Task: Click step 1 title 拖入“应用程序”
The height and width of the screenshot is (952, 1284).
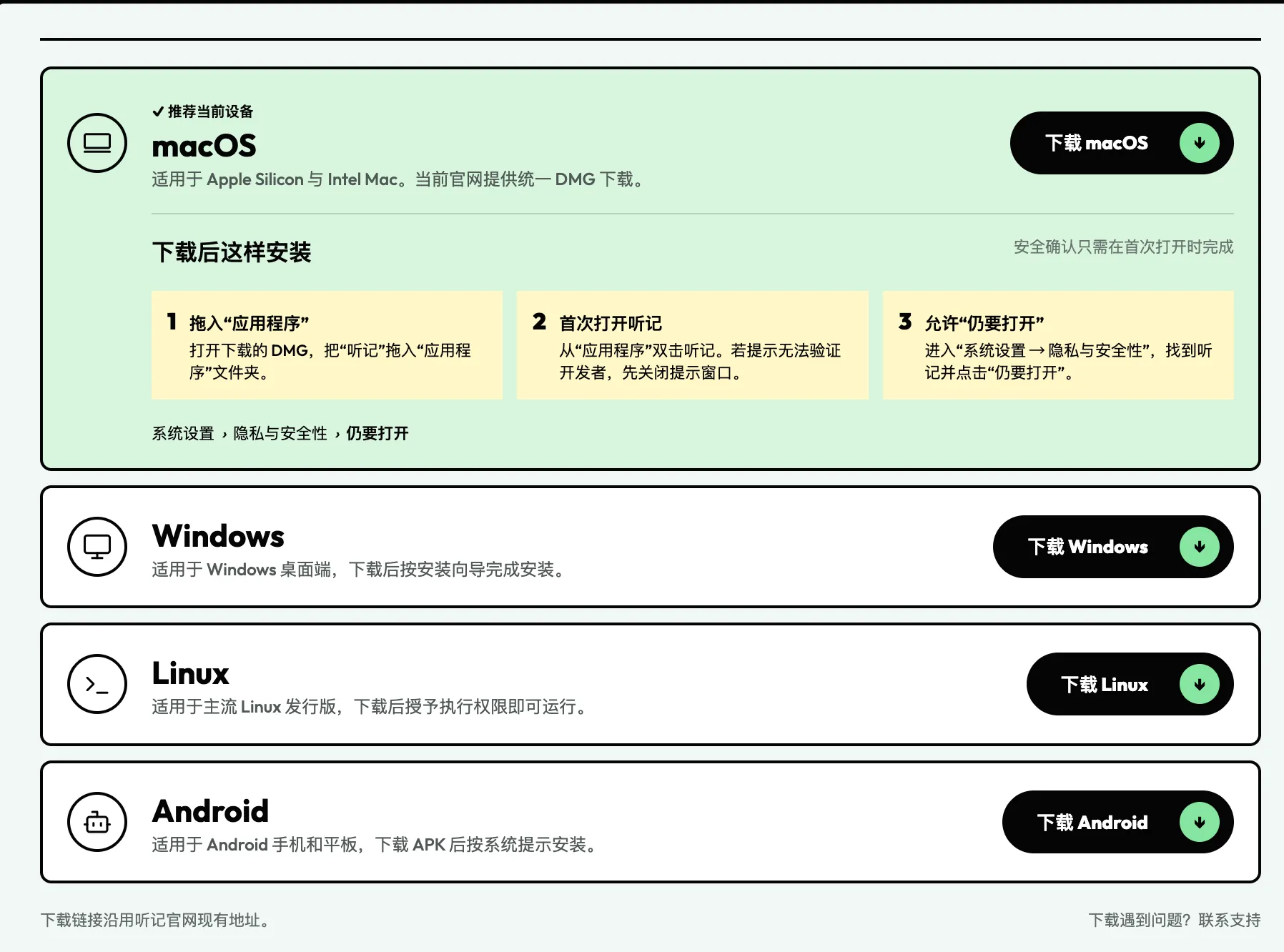Action: point(249,323)
